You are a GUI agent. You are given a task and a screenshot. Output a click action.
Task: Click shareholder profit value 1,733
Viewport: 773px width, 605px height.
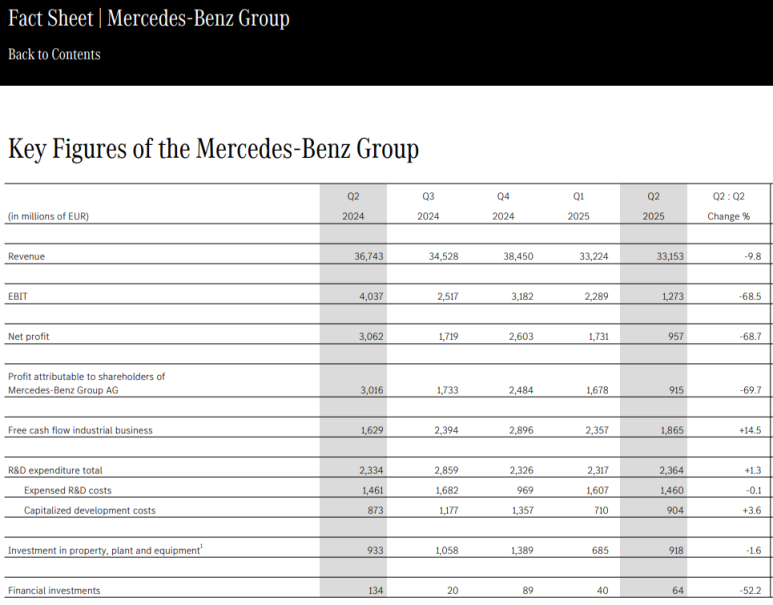pyautogui.click(x=448, y=390)
